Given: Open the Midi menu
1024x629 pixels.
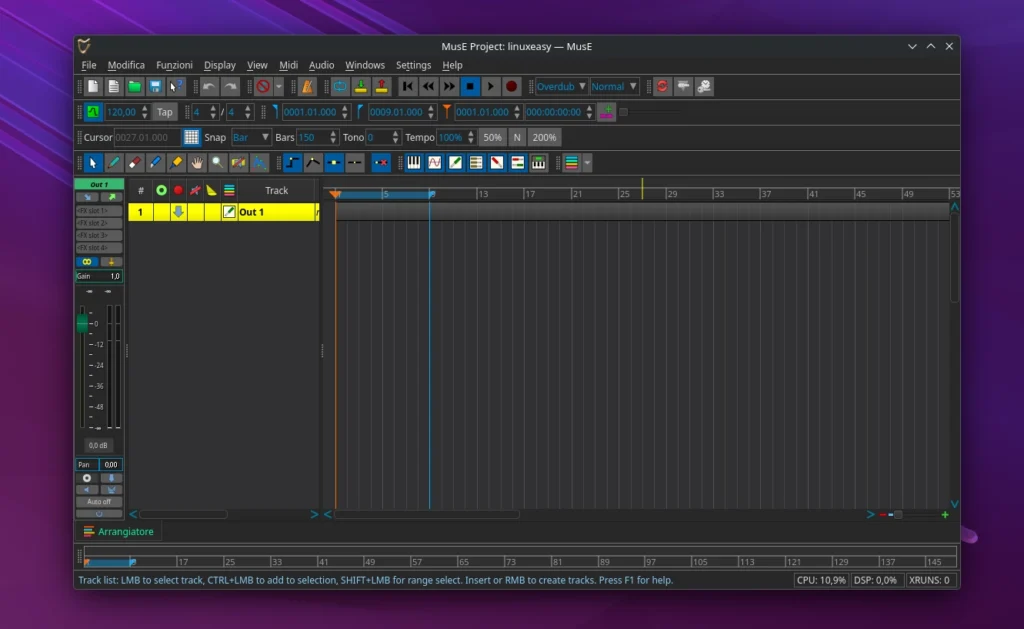Looking at the screenshot, I should [289, 65].
